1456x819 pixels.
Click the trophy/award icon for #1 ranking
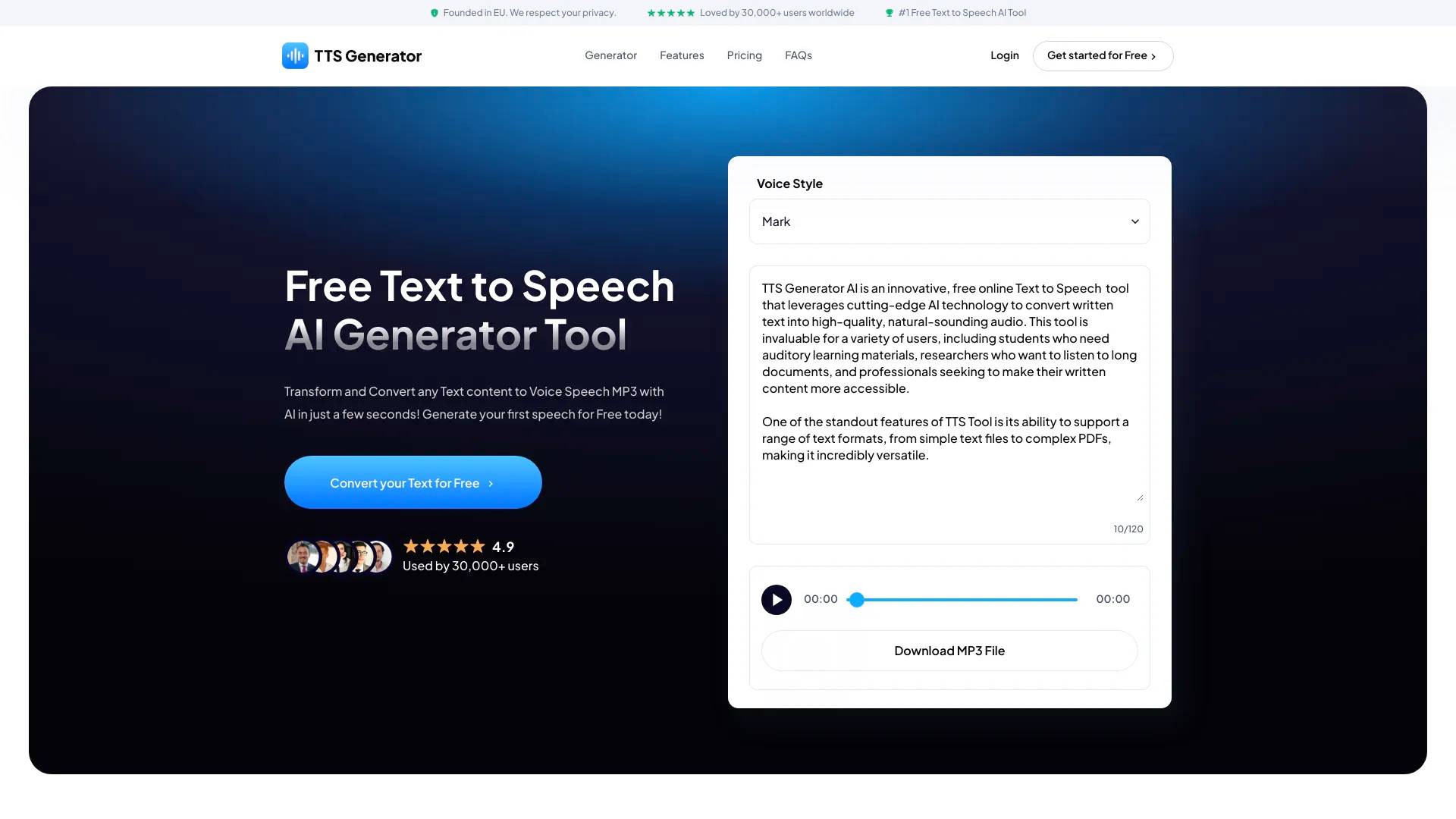(889, 12)
